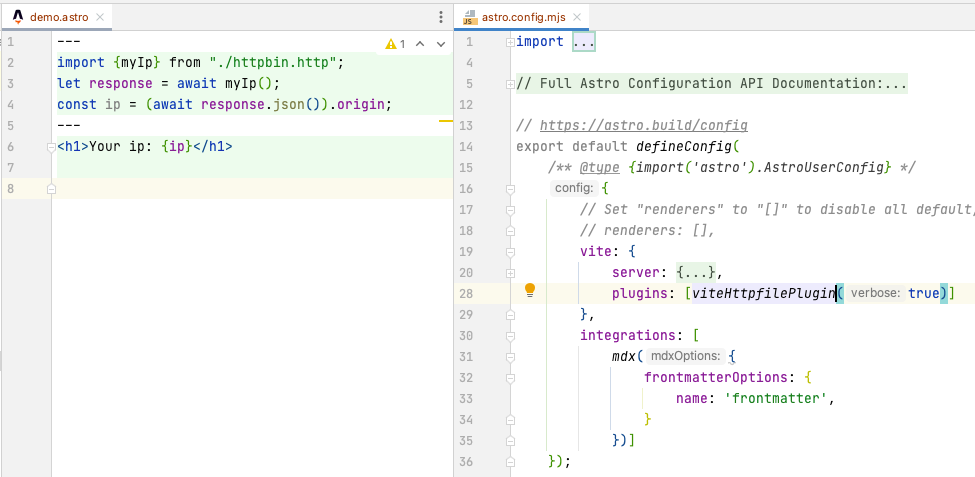Viewport: 975px width, 477px height.
Task: Open the https://astro.build/config link
Action: tap(644, 126)
